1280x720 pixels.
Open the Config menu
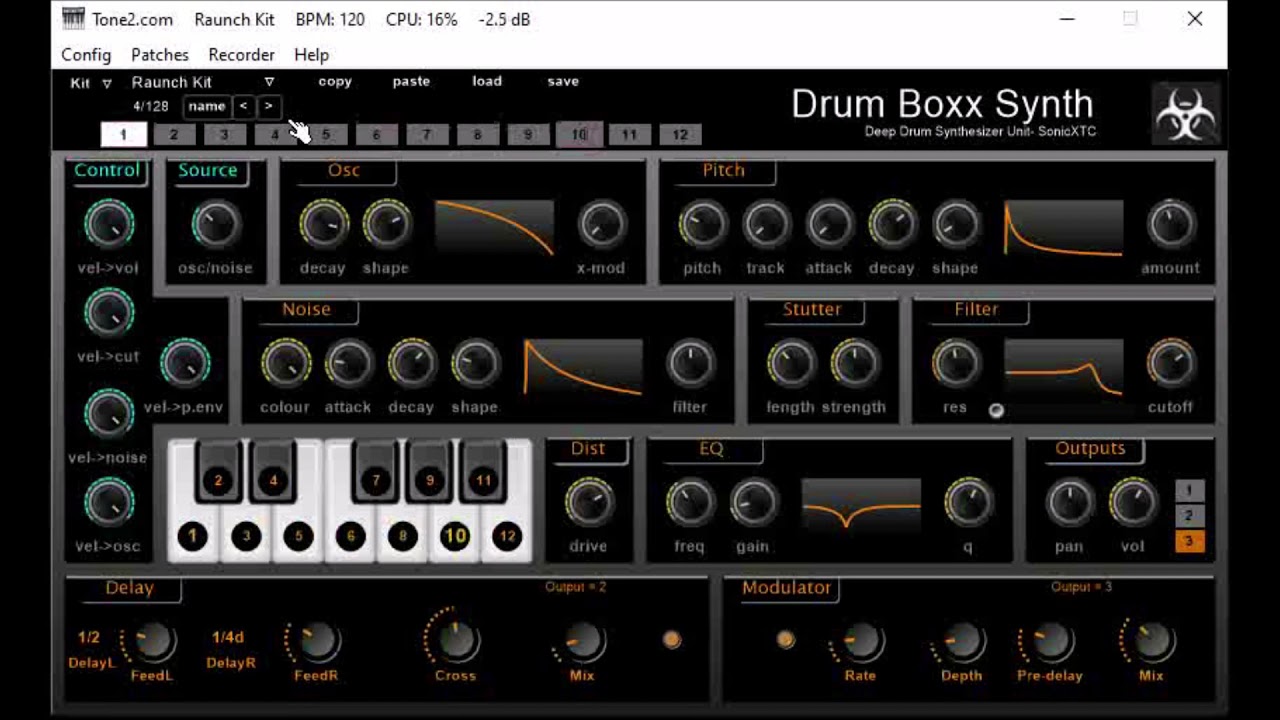click(86, 55)
